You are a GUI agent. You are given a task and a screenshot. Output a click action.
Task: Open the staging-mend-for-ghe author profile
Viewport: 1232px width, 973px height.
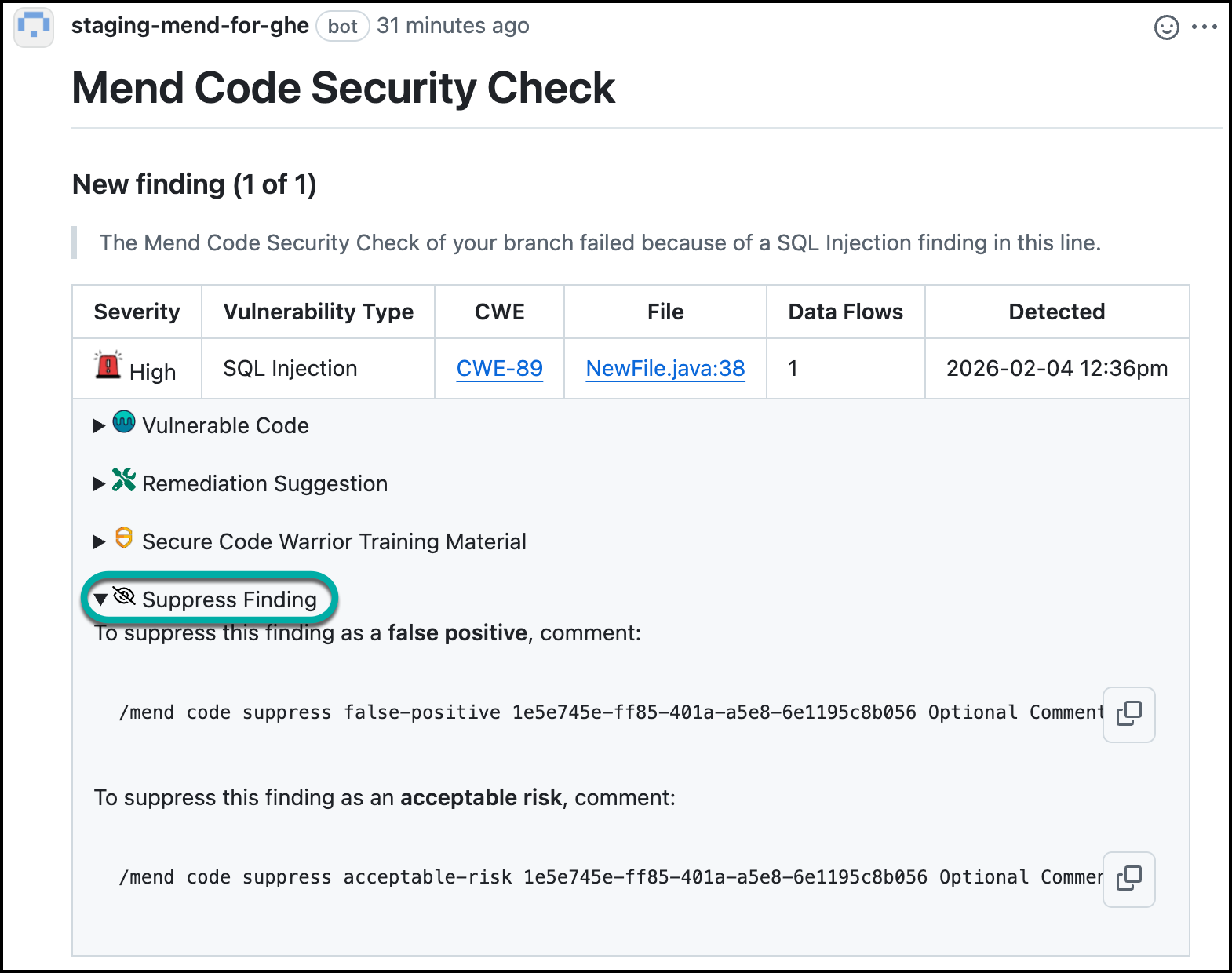(190, 26)
